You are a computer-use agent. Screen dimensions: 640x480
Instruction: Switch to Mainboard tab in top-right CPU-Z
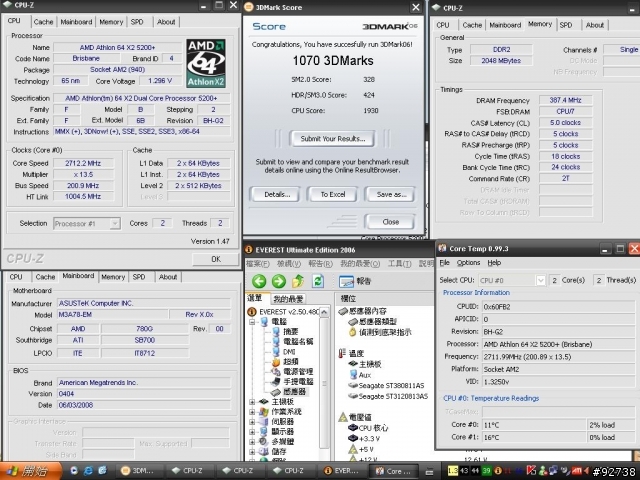click(x=505, y=25)
